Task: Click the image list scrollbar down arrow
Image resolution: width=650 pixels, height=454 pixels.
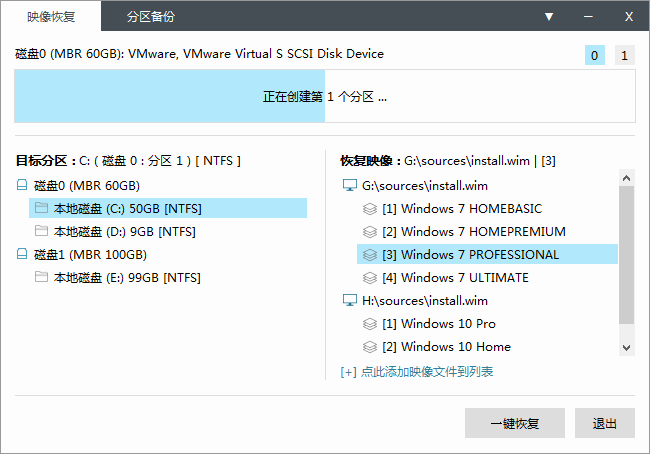Action: [626, 347]
